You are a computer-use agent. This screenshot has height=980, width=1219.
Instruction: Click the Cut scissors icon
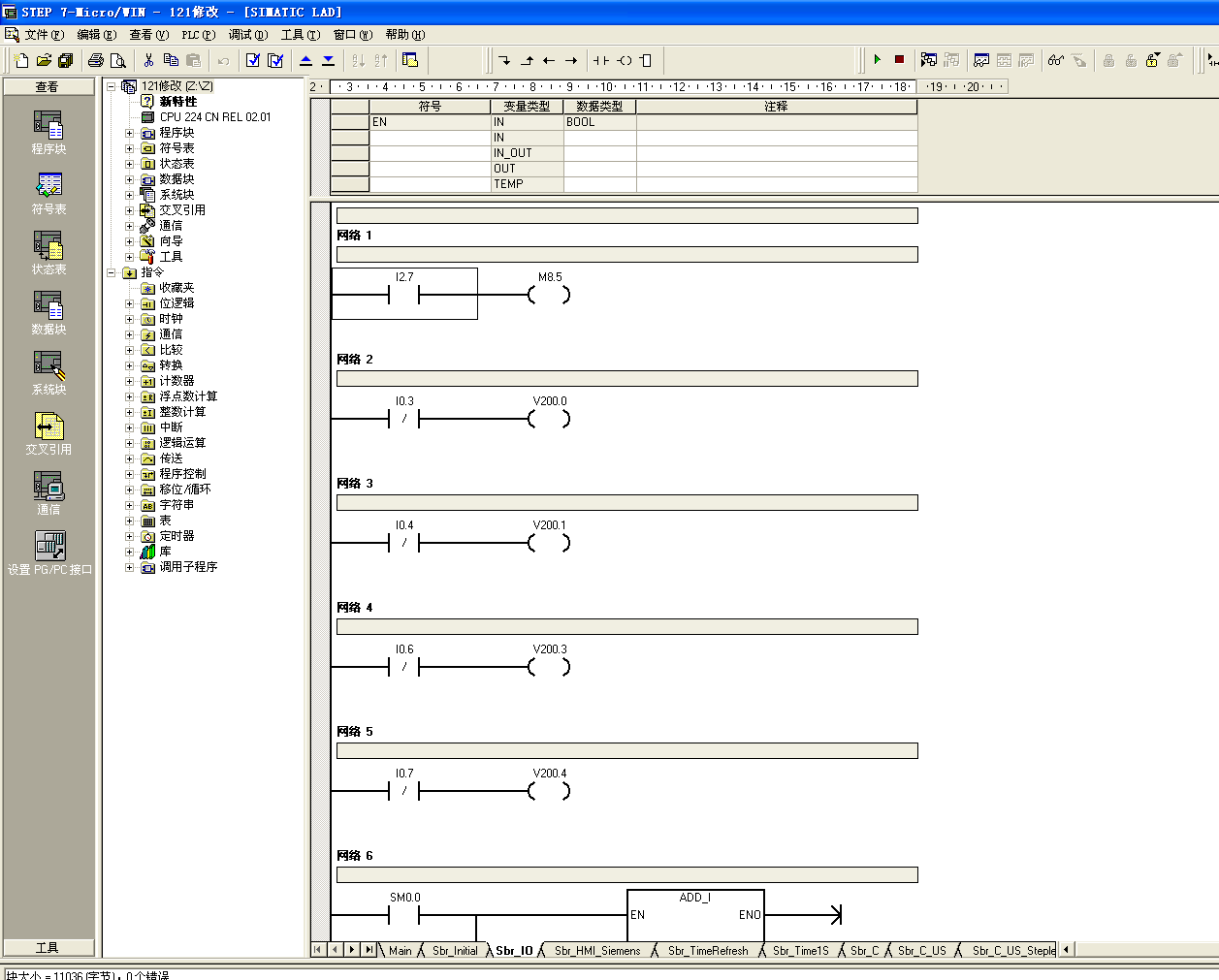tap(148, 60)
